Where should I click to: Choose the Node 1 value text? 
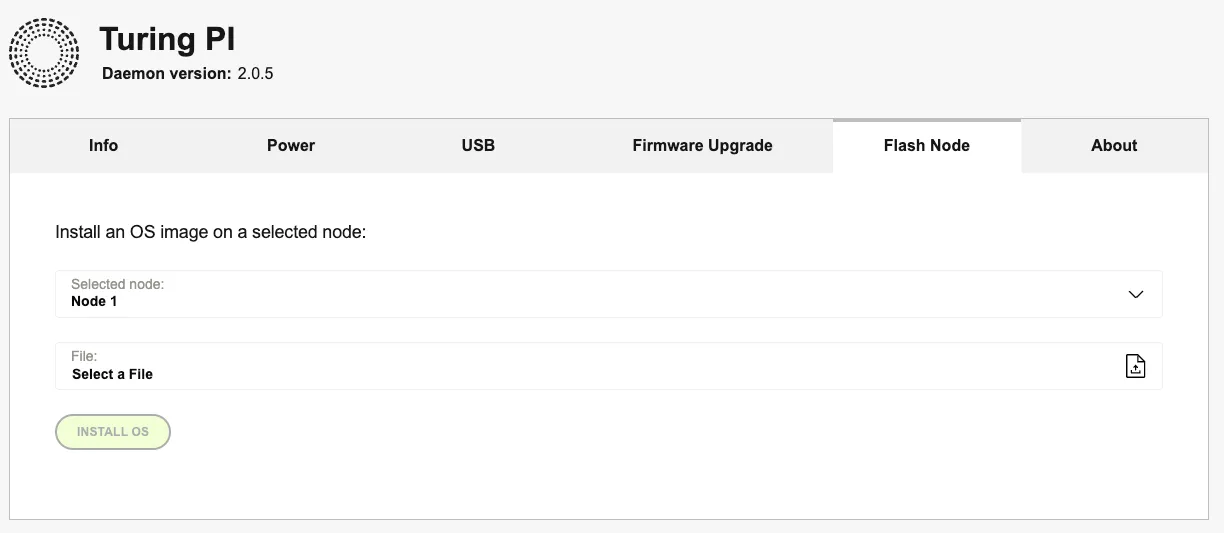94,301
